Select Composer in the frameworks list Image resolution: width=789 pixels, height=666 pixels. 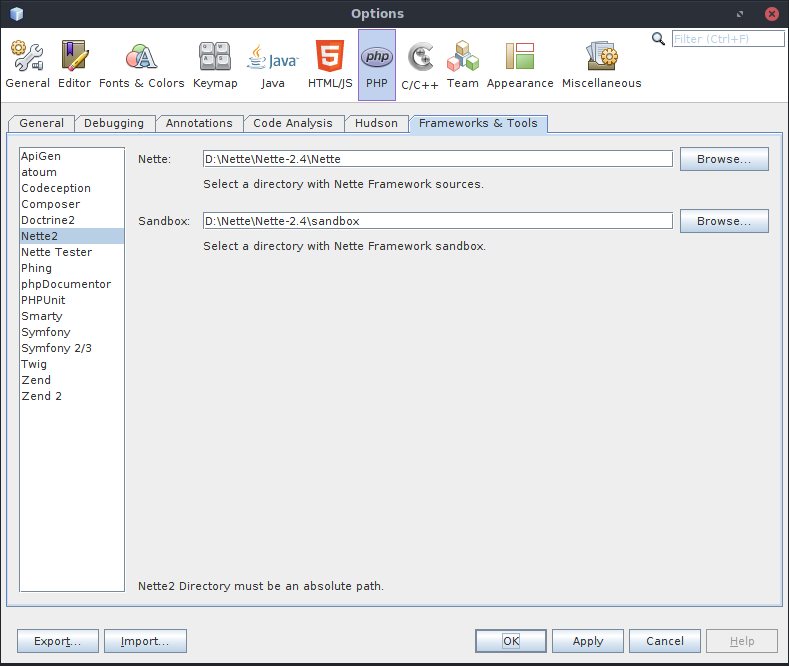click(x=72, y=204)
